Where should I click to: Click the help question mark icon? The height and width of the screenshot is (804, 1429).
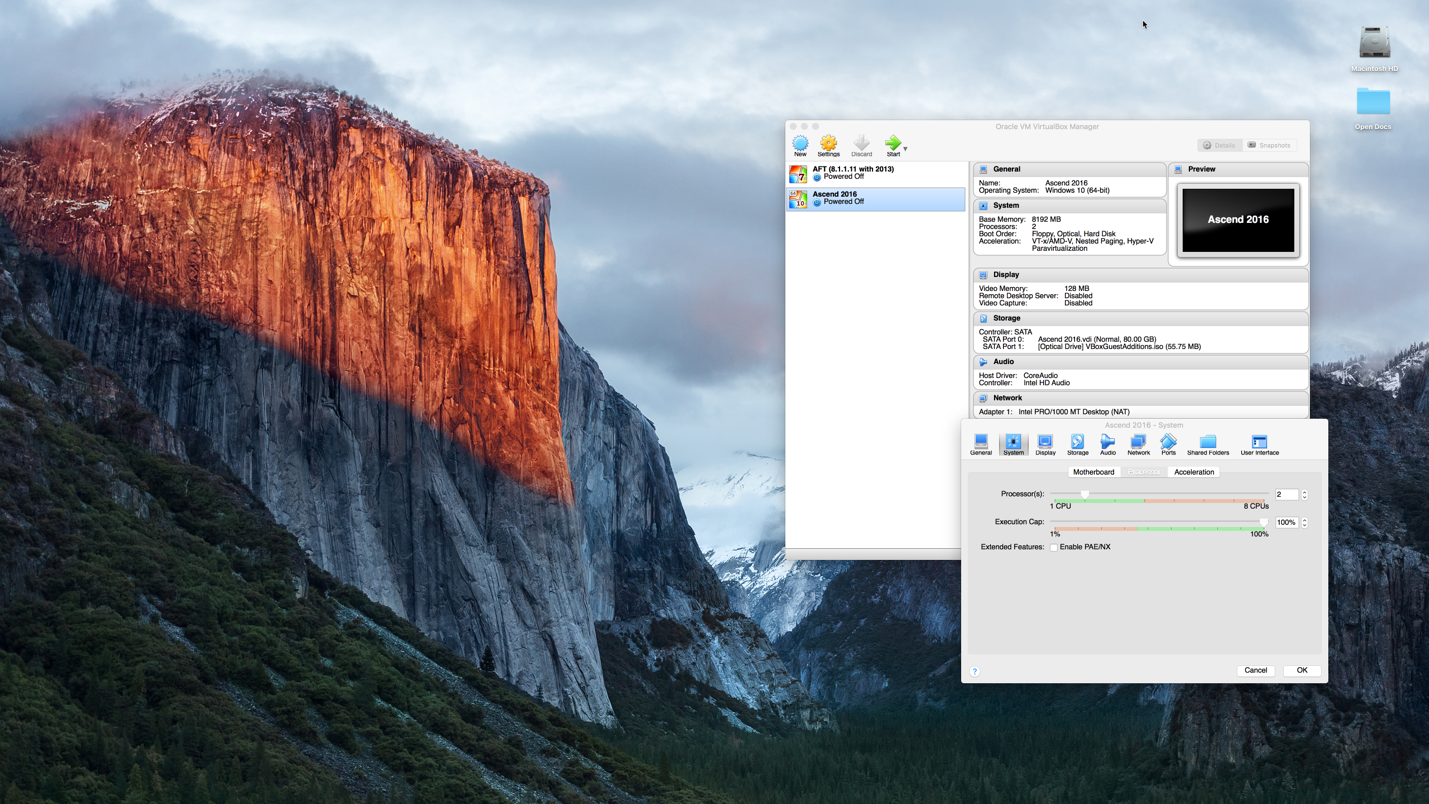pos(975,671)
